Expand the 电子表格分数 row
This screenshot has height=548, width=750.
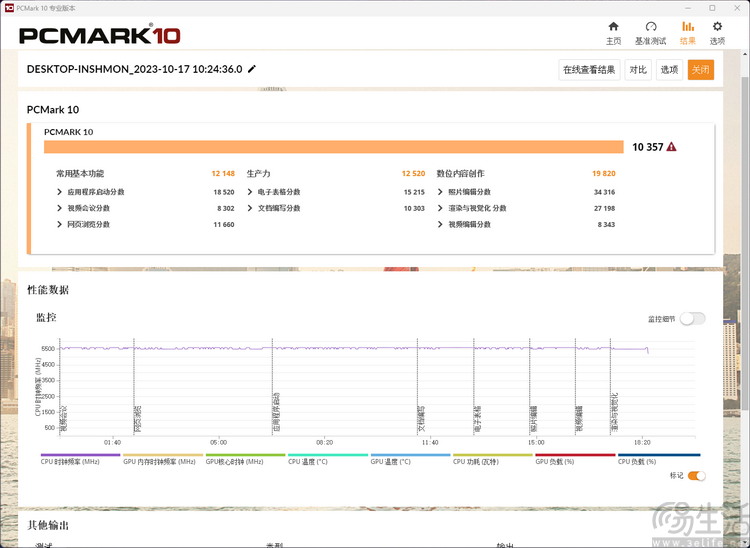click(x=250, y=192)
